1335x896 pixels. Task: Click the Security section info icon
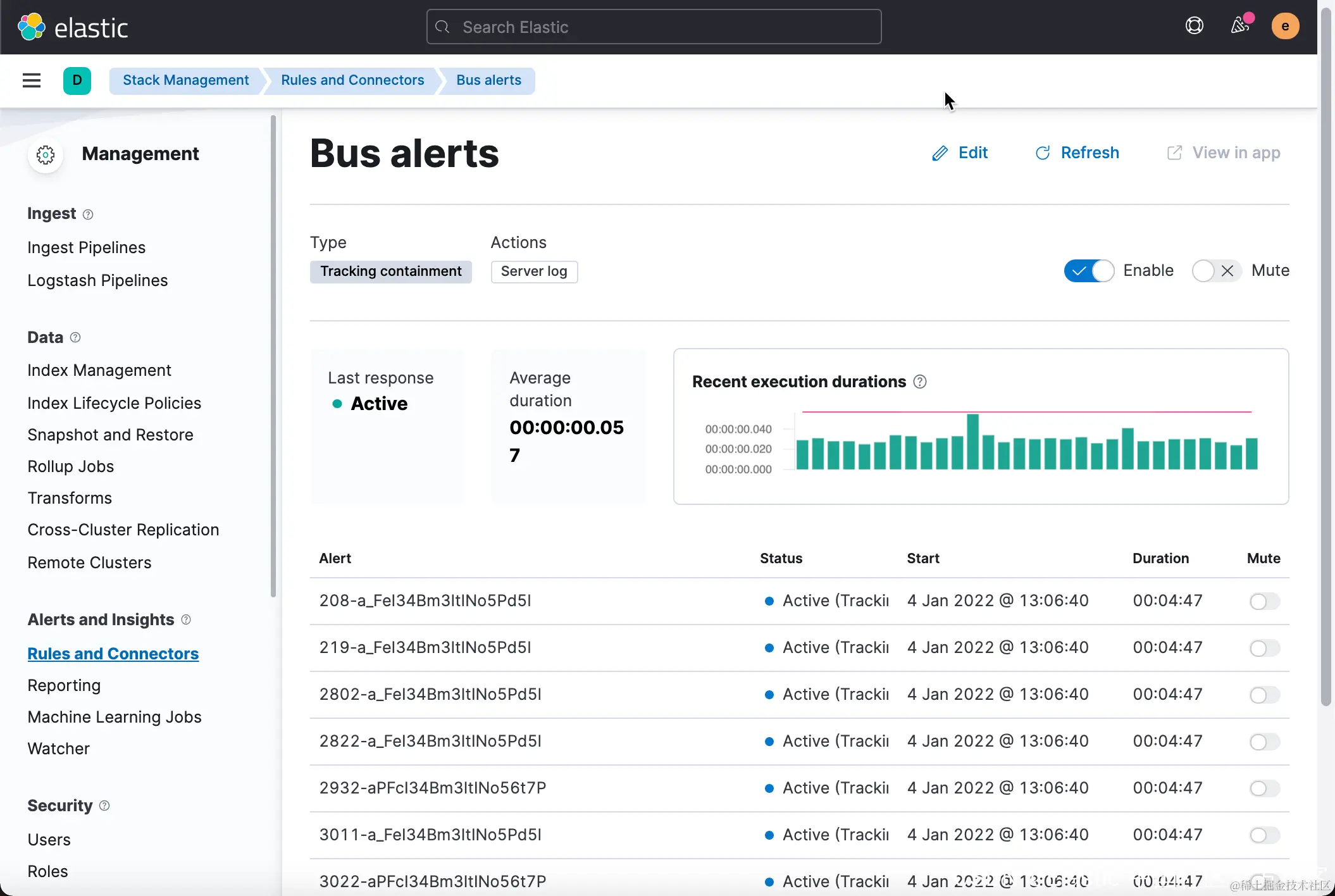105,806
